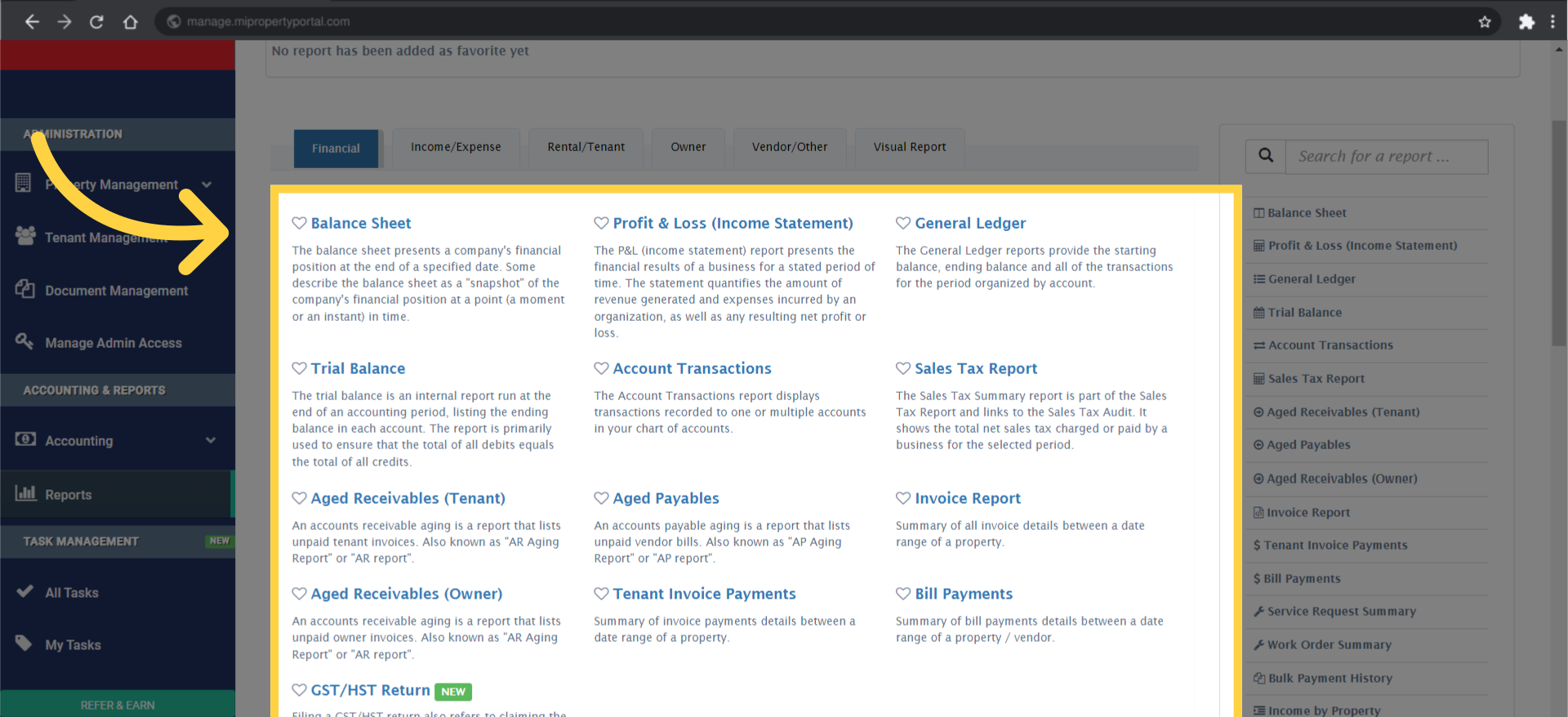This screenshot has height=717, width=1568.
Task: Click the search magnifier icon
Action: pos(1266,156)
